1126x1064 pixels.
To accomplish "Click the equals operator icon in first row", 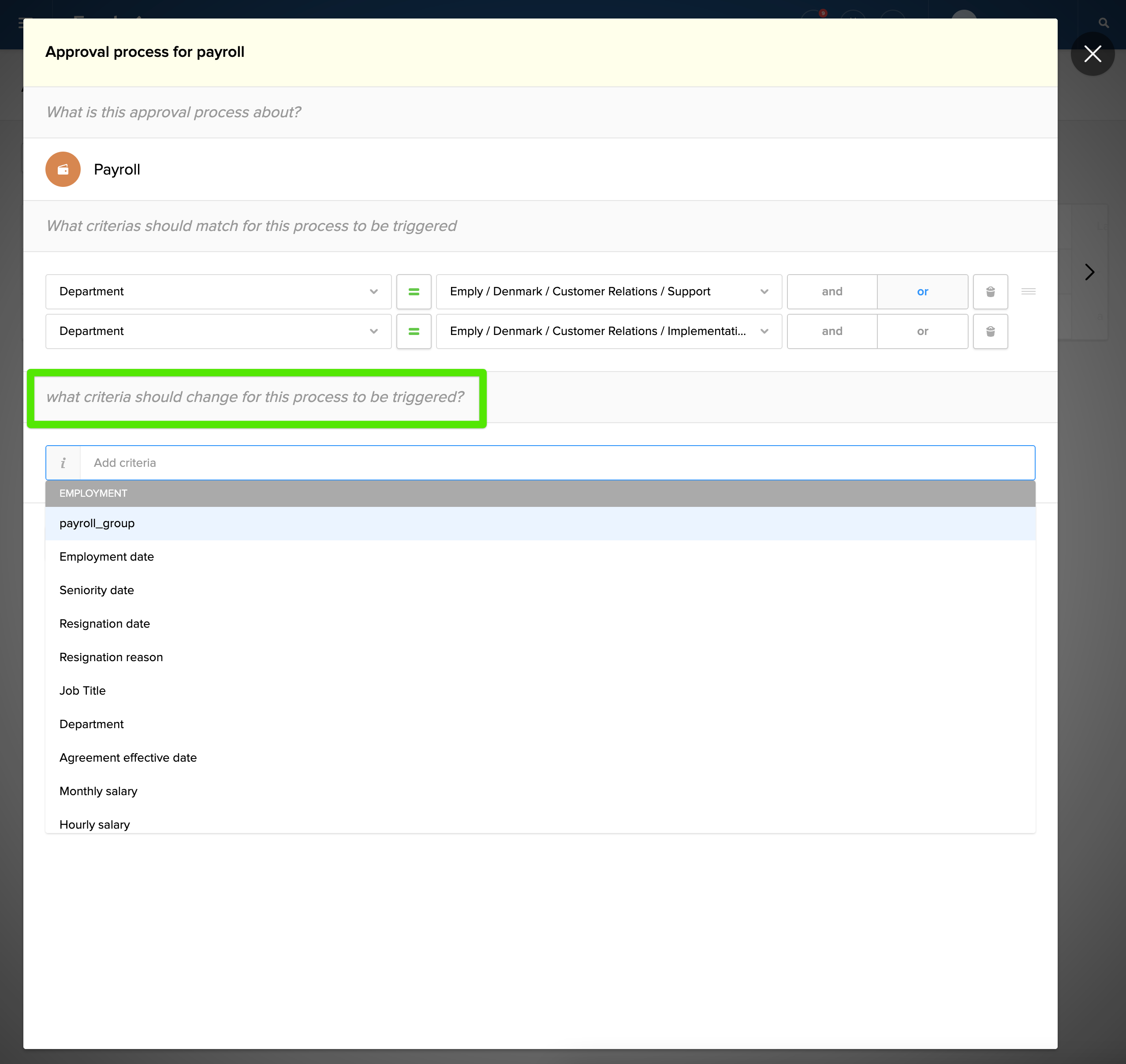I will (x=414, y=291).
